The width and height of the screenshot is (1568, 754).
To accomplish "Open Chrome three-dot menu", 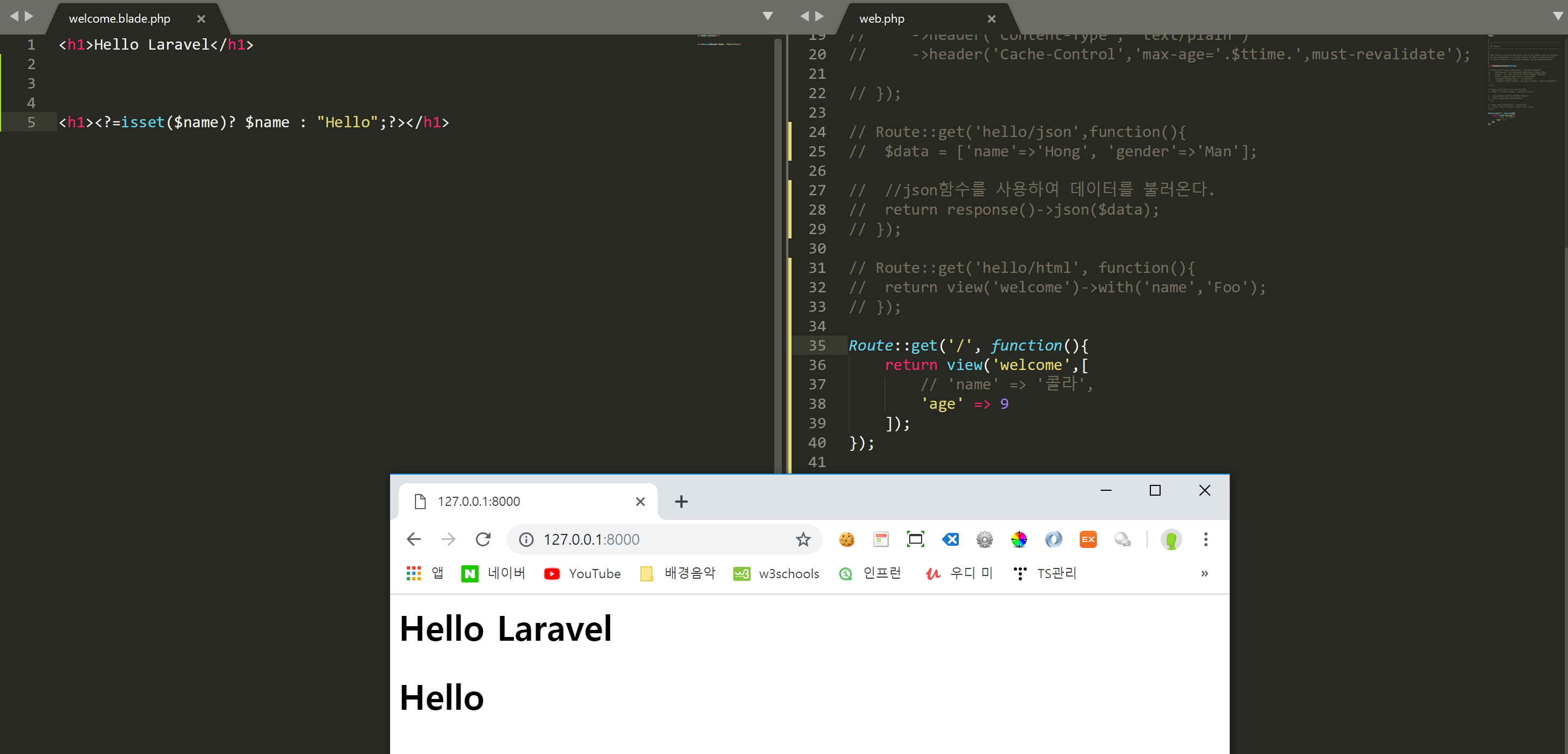I will pyautogui.click(x=1205, y=539).
